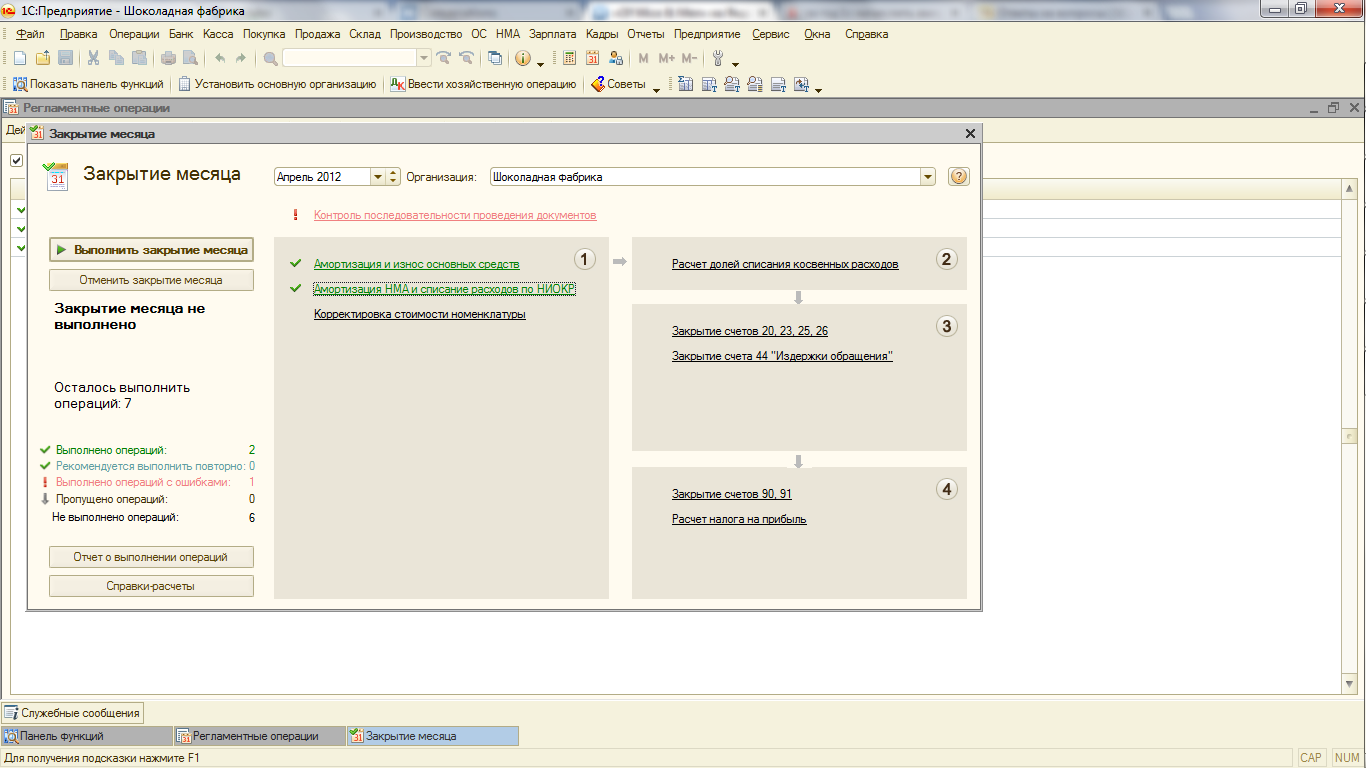Click the Undo arrow icon
This screenshot has width=1366, height=768.
pos(220,58)
